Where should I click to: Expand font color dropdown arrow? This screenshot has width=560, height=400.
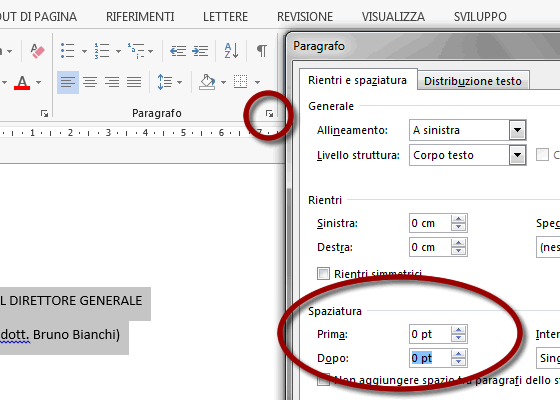click(x=39, y=82)
